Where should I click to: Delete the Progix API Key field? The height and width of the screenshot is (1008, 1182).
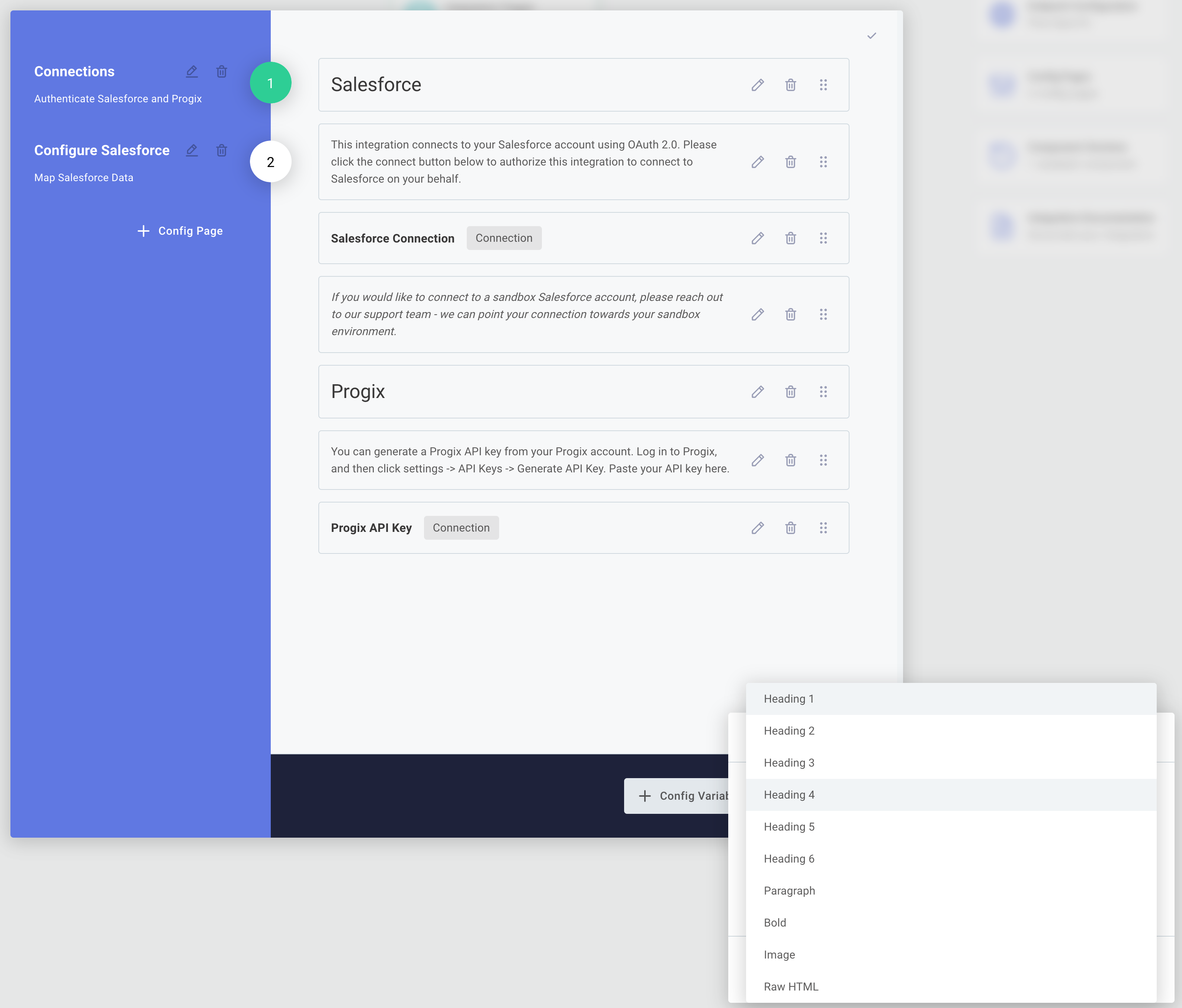coord(790,528)
